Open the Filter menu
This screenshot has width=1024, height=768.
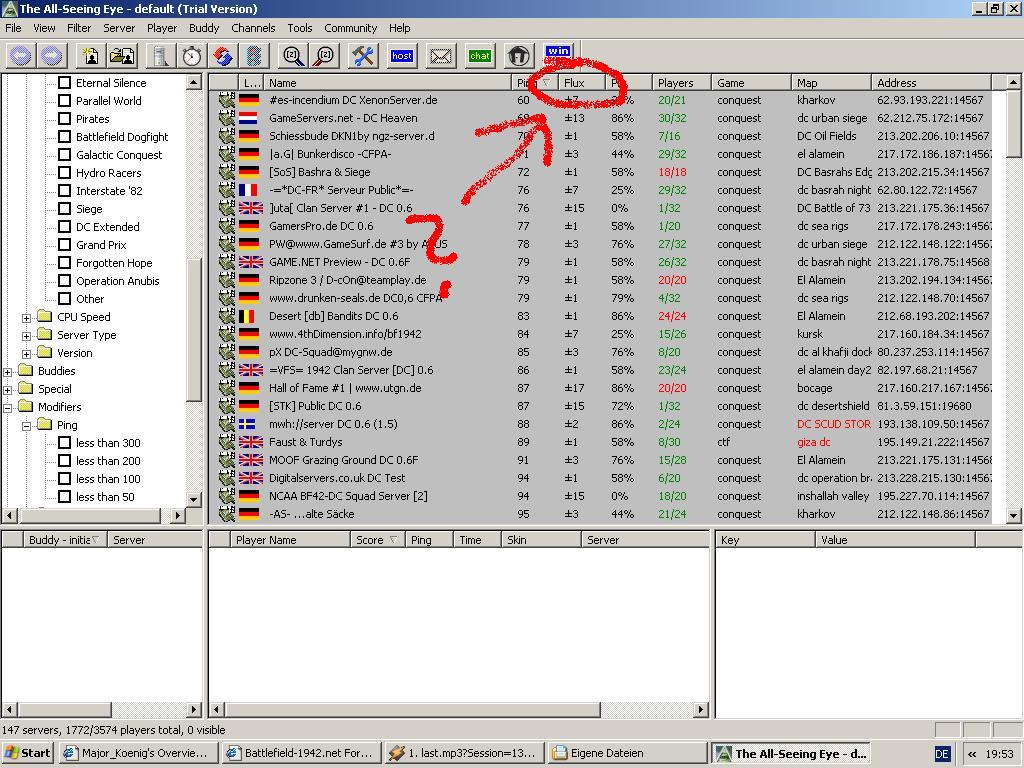tap(79, 28)
